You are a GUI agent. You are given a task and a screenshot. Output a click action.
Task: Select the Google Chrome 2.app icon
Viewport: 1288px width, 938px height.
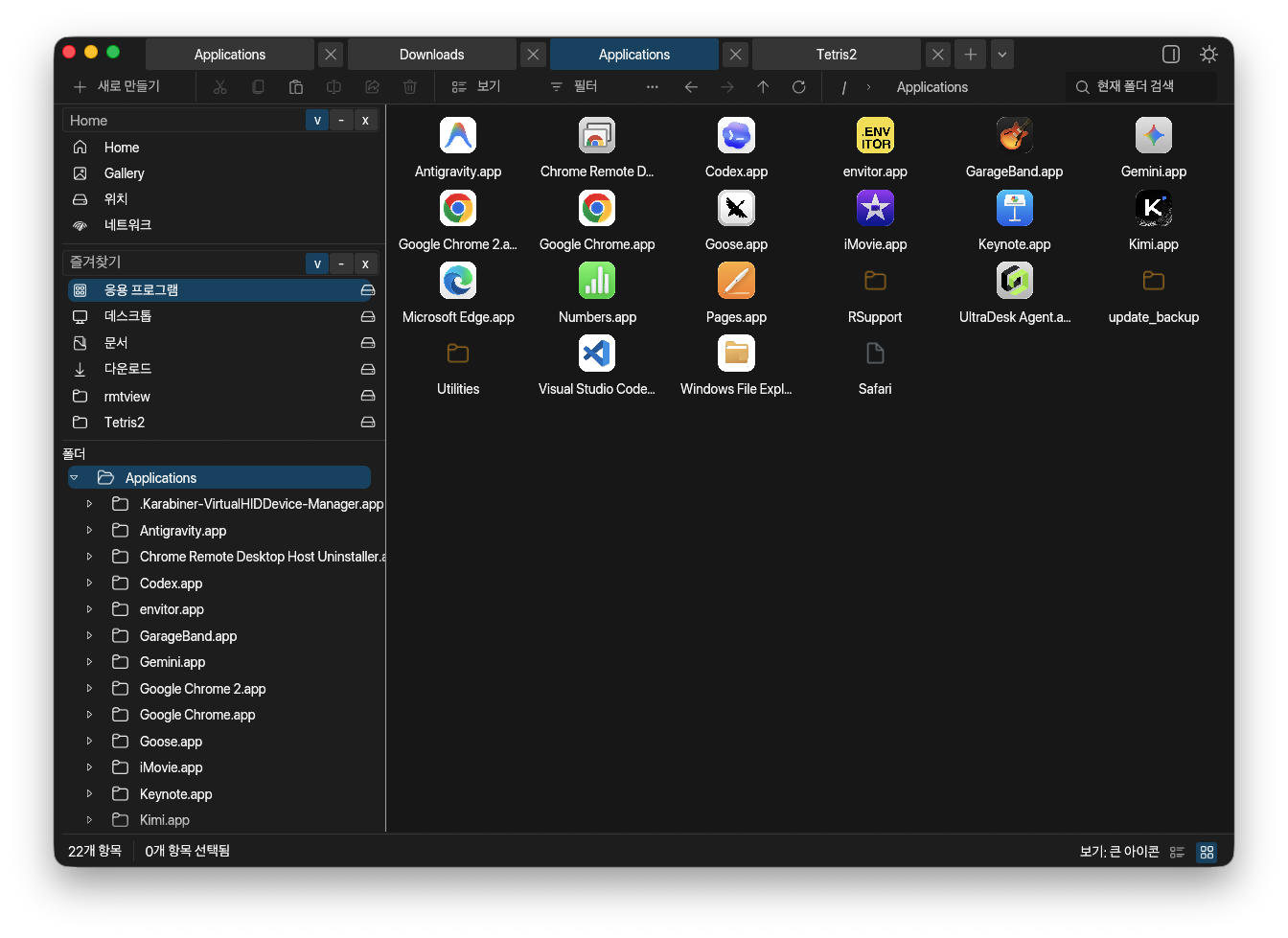458,208
